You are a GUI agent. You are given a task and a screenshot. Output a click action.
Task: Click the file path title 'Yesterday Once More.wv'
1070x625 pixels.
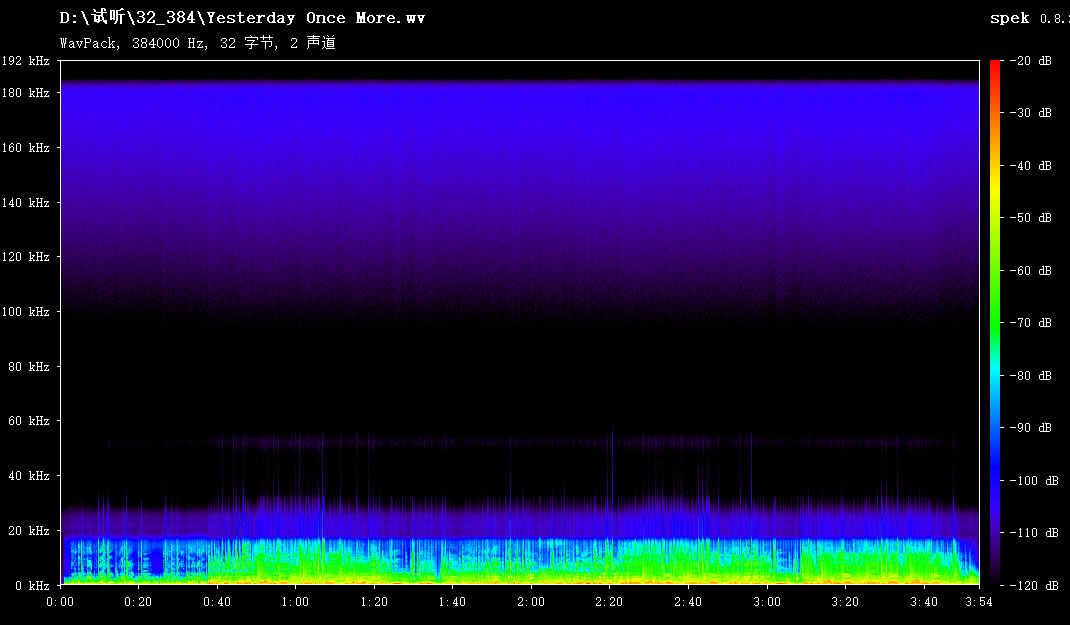pyautogui.click(x=242, y=18)
